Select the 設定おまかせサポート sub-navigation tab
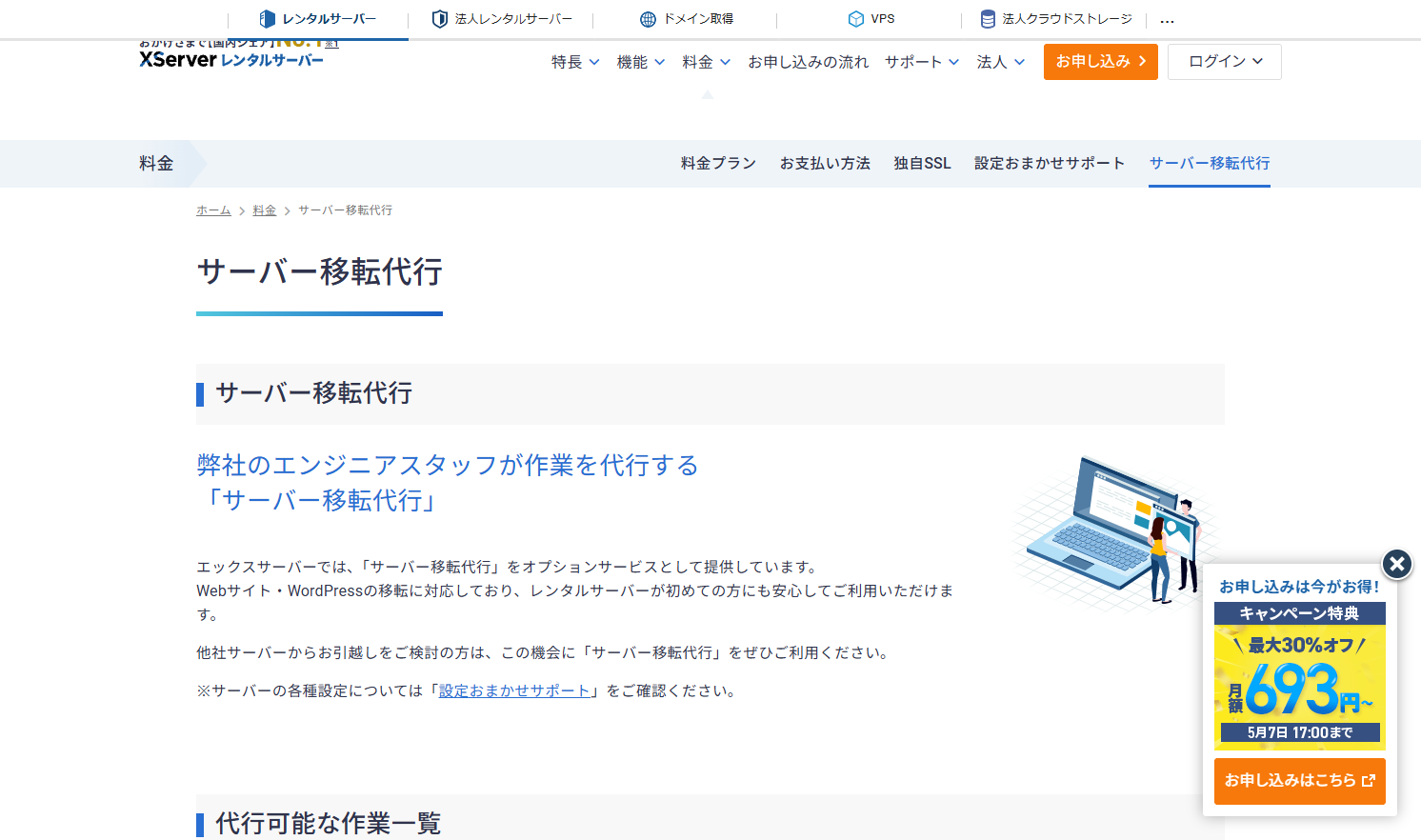Screen dimensions: 1421x840 (x=1050, y=164)
